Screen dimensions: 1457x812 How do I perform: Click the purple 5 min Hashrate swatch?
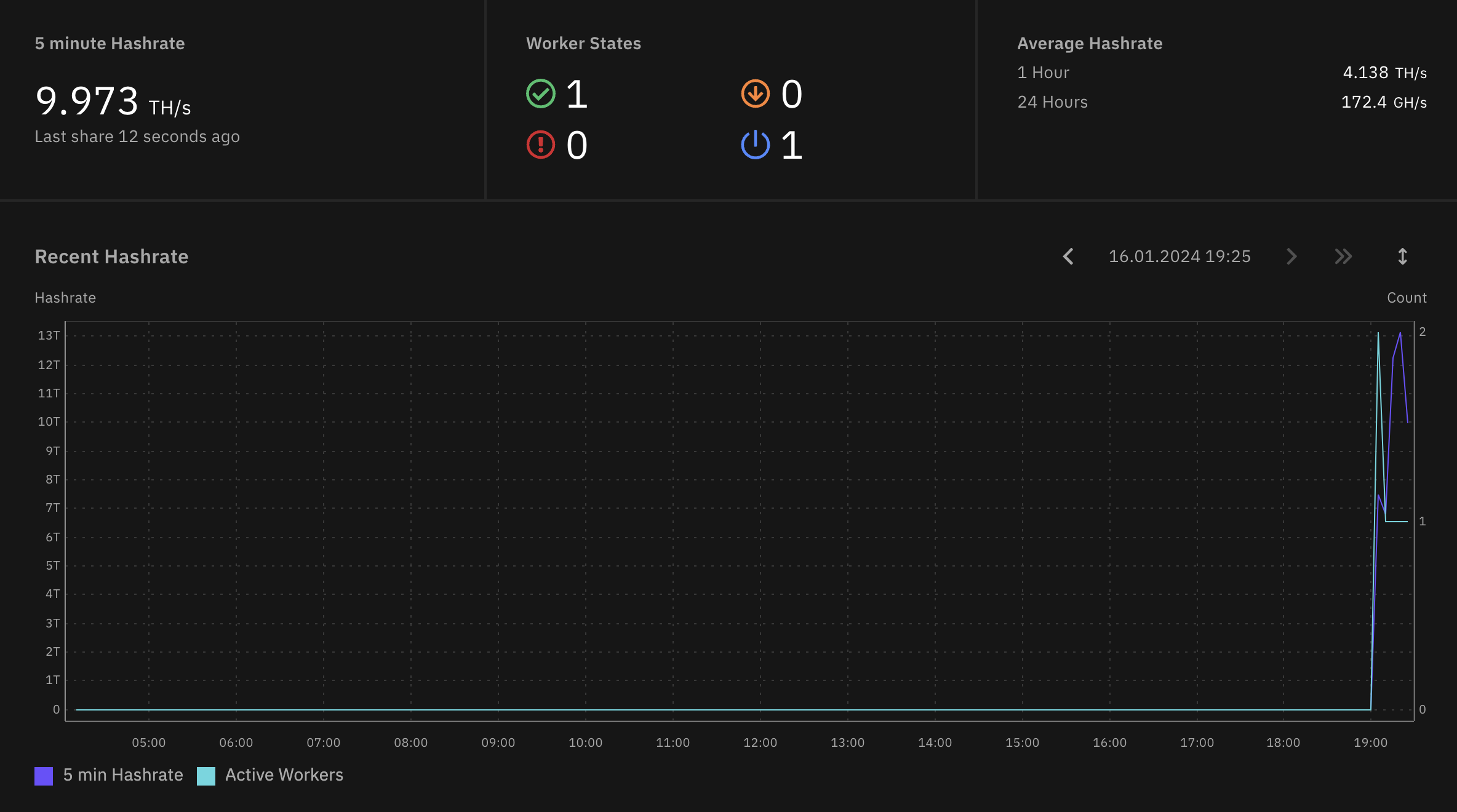coord(44,776)
